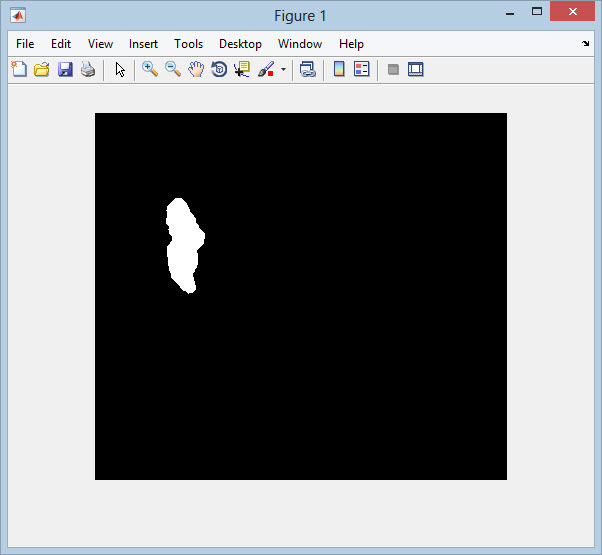Open the Insert menu

tap(143, 44)
